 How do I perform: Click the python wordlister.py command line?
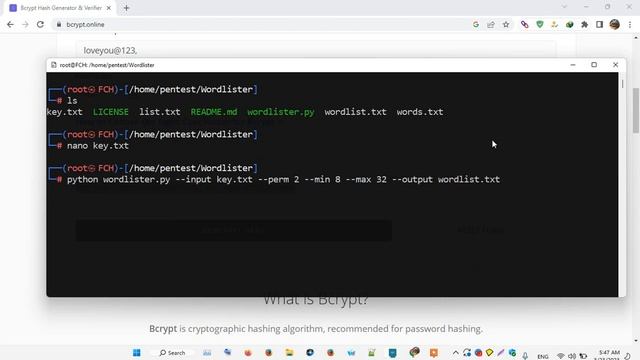pyautogui.click(x=283, y=180)
